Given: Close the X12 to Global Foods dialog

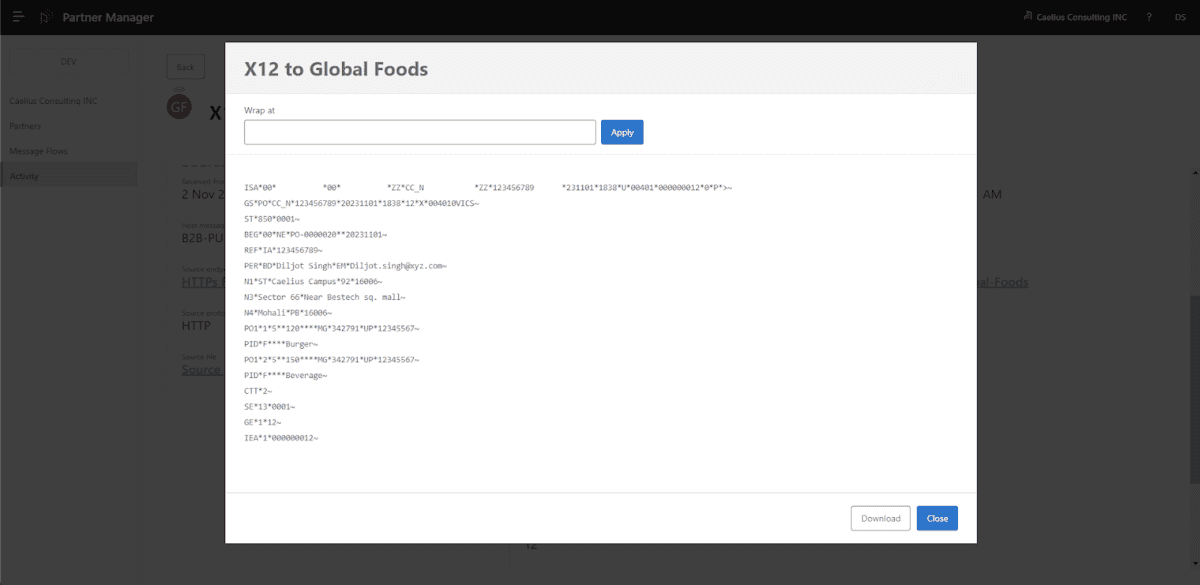Looking at the screenshot, I should click(x=937, y=518).
